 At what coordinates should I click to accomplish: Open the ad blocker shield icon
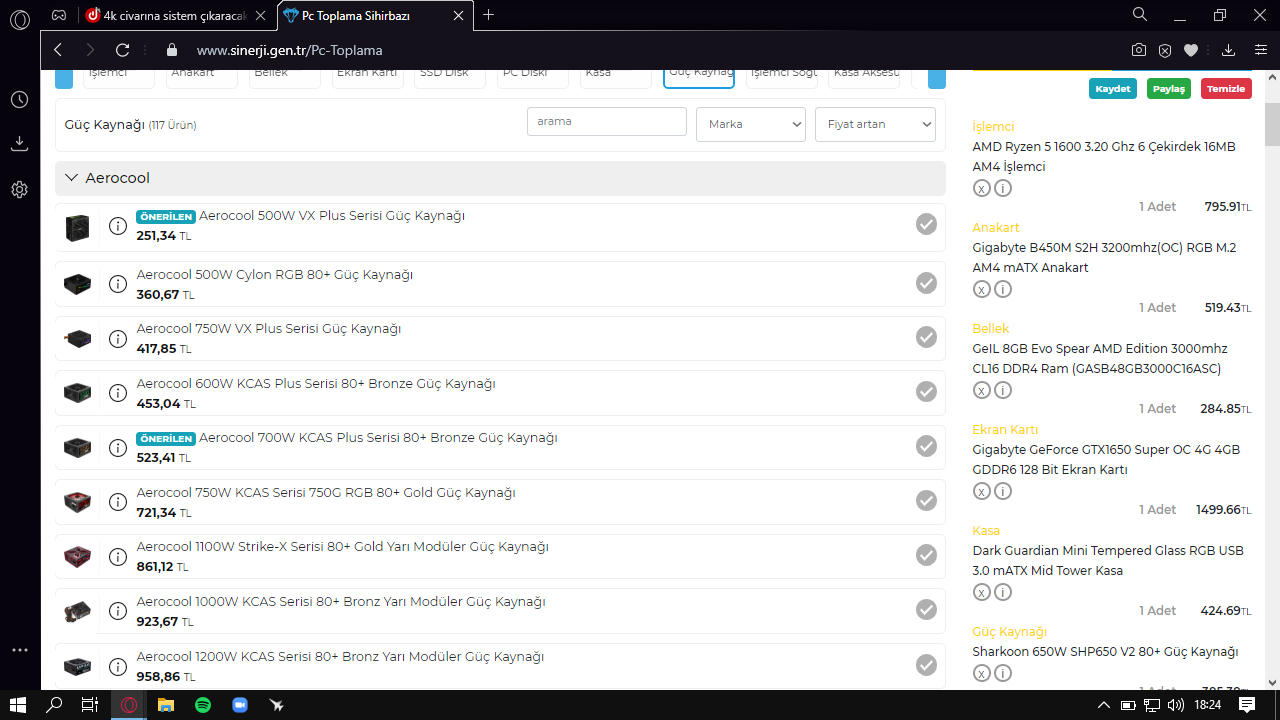pos(1165,50)
